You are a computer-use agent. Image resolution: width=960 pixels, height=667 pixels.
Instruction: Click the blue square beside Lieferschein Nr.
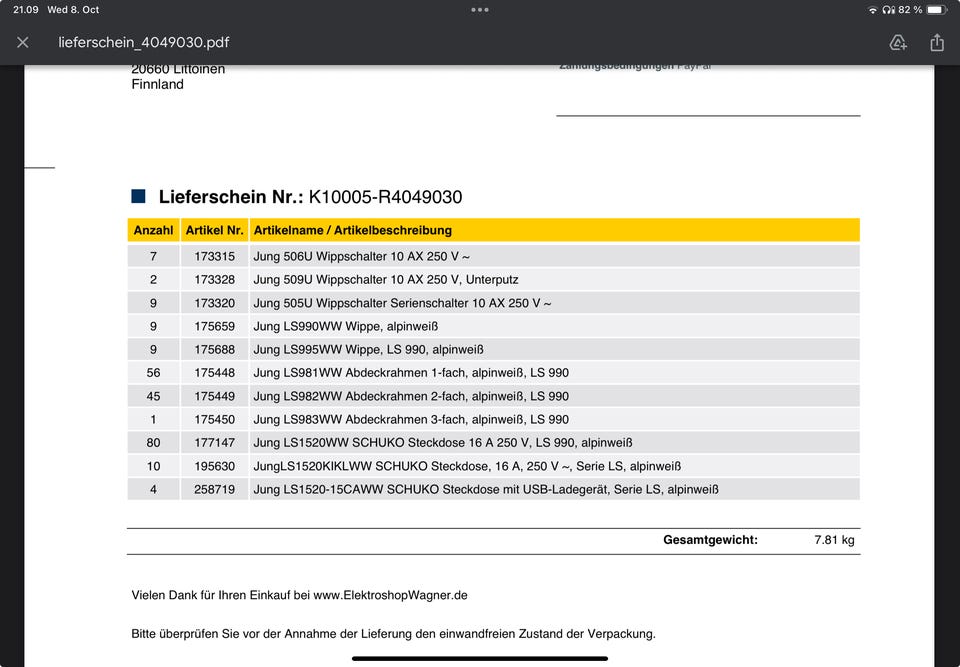[x=138, y=196]
